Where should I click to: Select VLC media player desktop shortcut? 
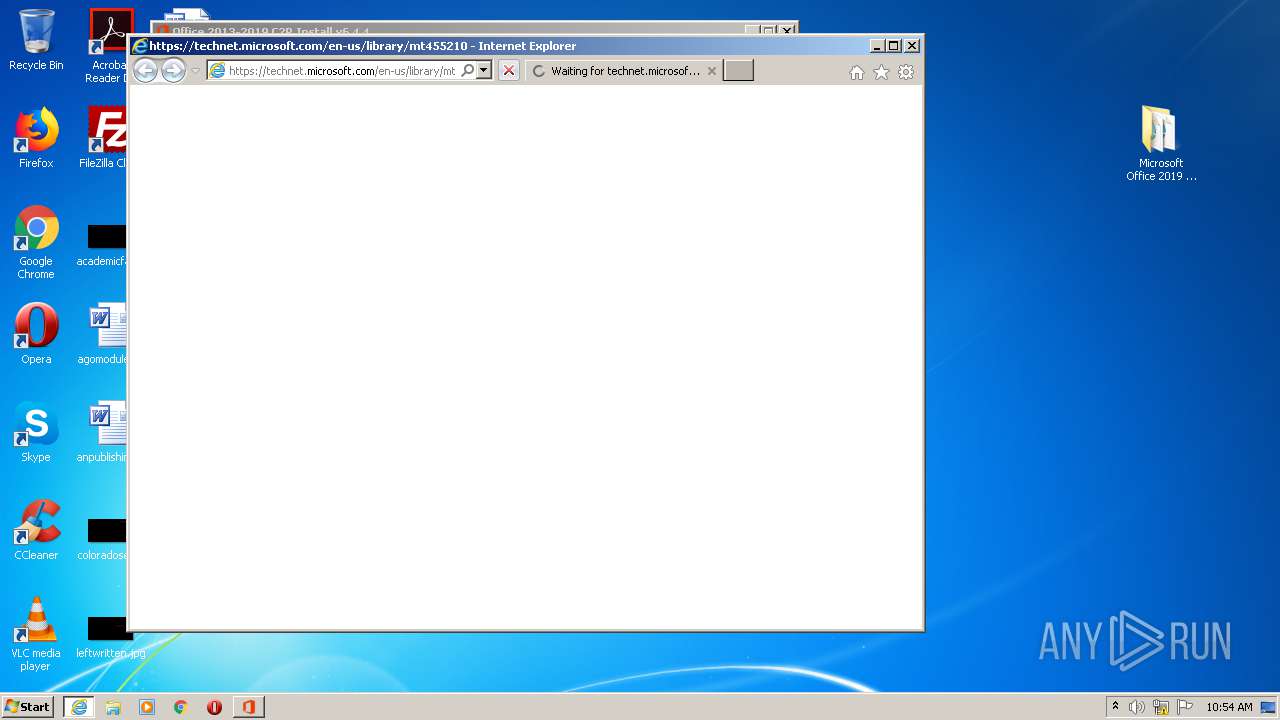click(x=36, y=634)
